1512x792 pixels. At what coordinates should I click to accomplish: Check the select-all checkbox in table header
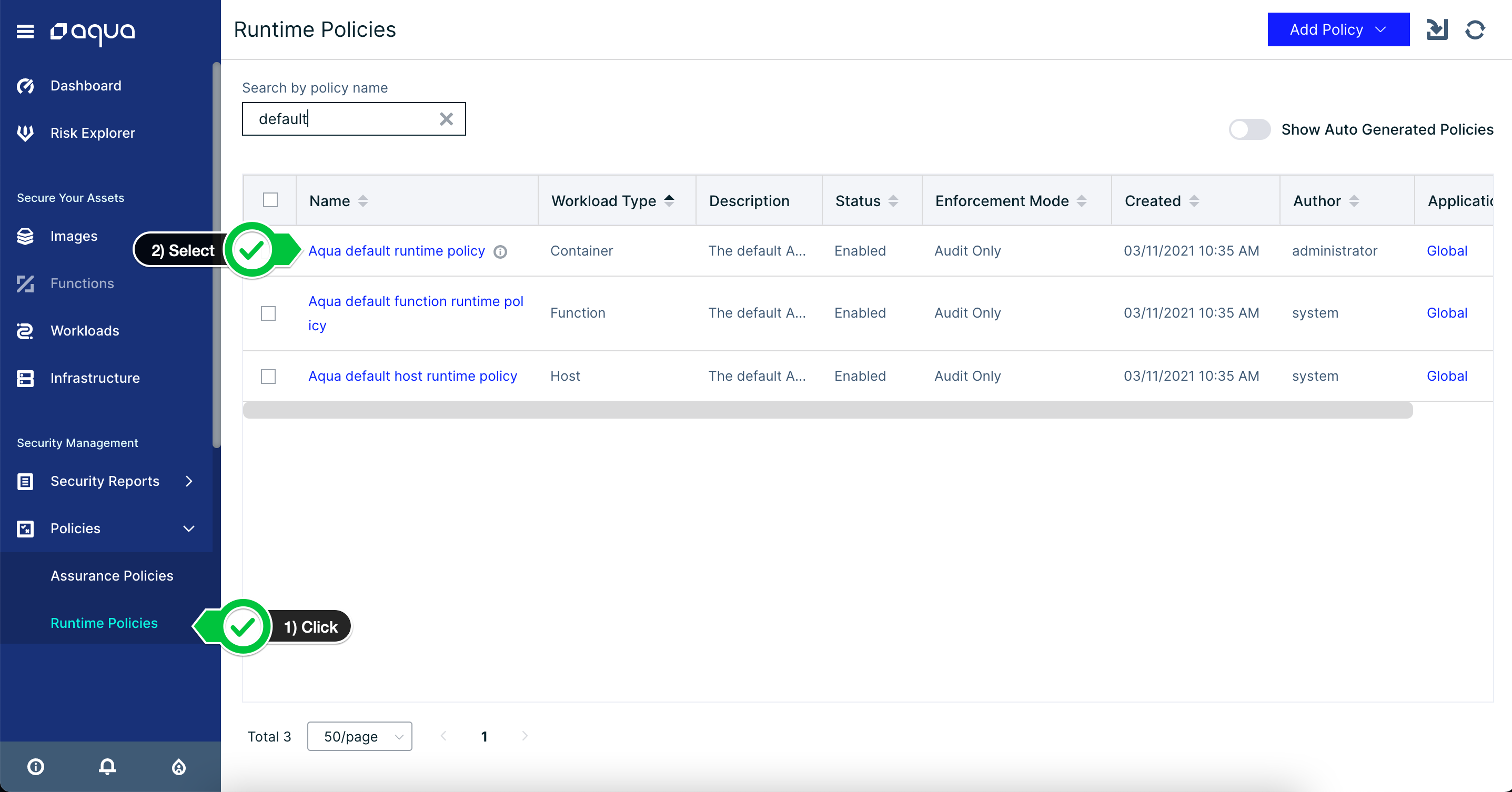pos(270,200)
